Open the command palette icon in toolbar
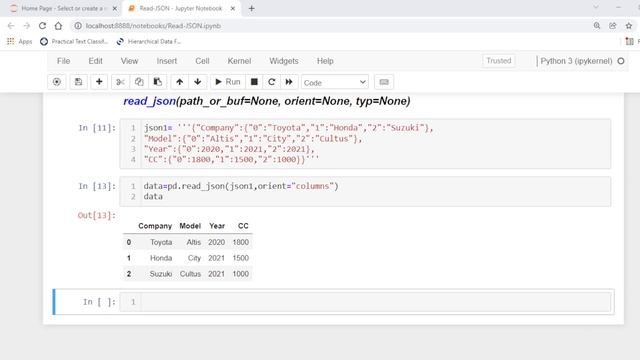This screenshot has width=640, height=360. [x=57, y=82]
